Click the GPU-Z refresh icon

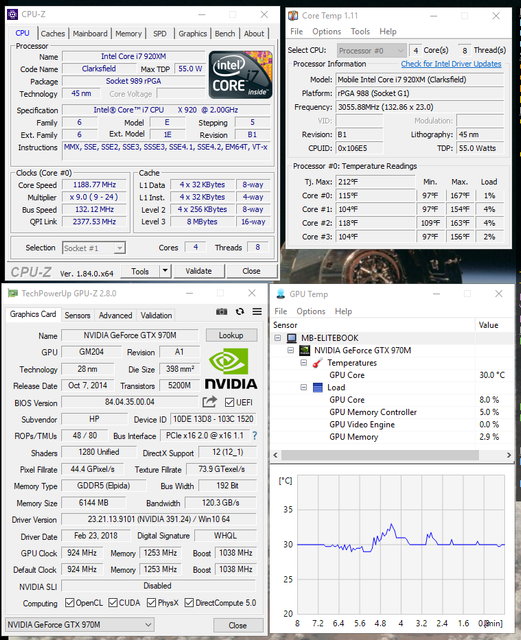tap(240, 312)
